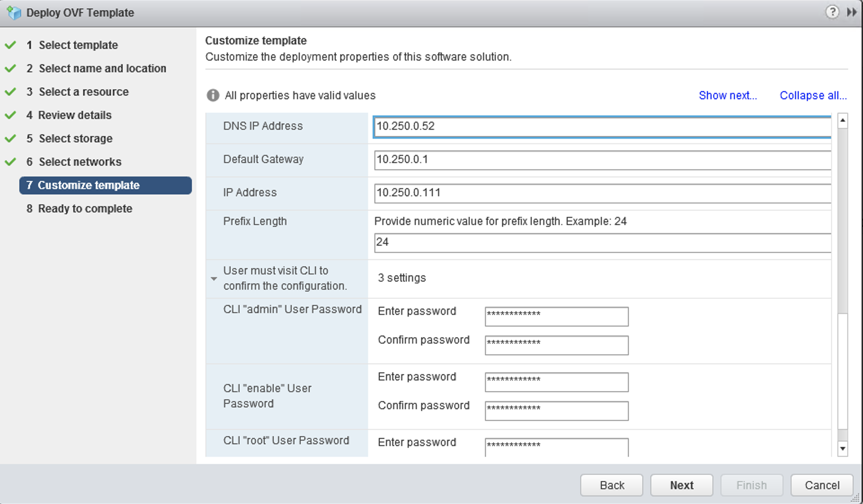This screenshot has width=863, height=504.
Task: Click the DNS IP Address label
Action: tap(263, 126)
